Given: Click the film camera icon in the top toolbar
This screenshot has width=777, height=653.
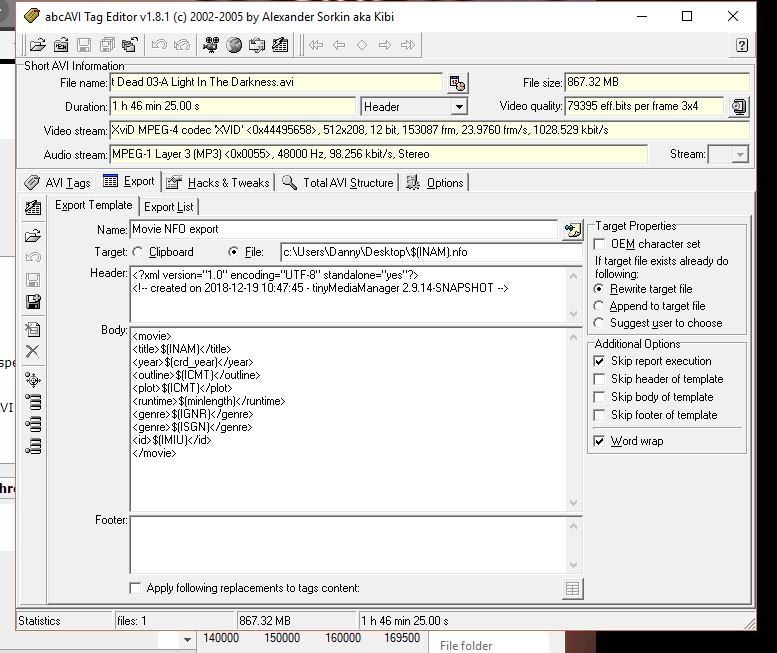Looking at the screenshot, I should click(x=210, y=45).
